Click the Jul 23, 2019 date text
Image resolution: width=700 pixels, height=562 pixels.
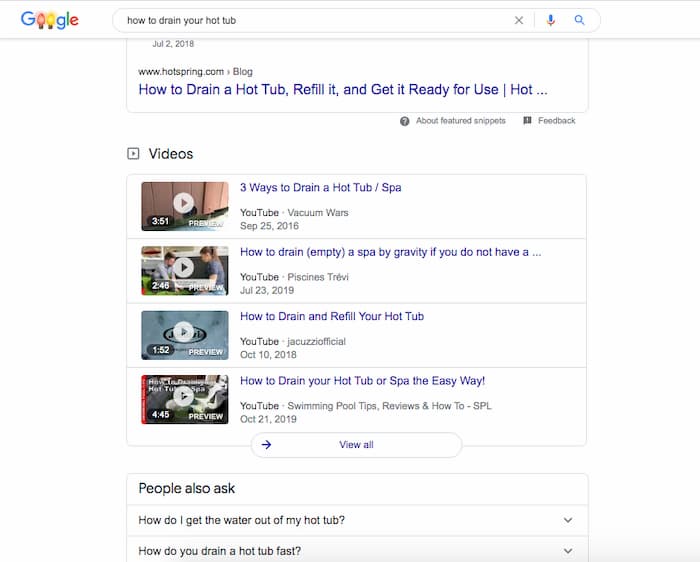pos(267,291)
